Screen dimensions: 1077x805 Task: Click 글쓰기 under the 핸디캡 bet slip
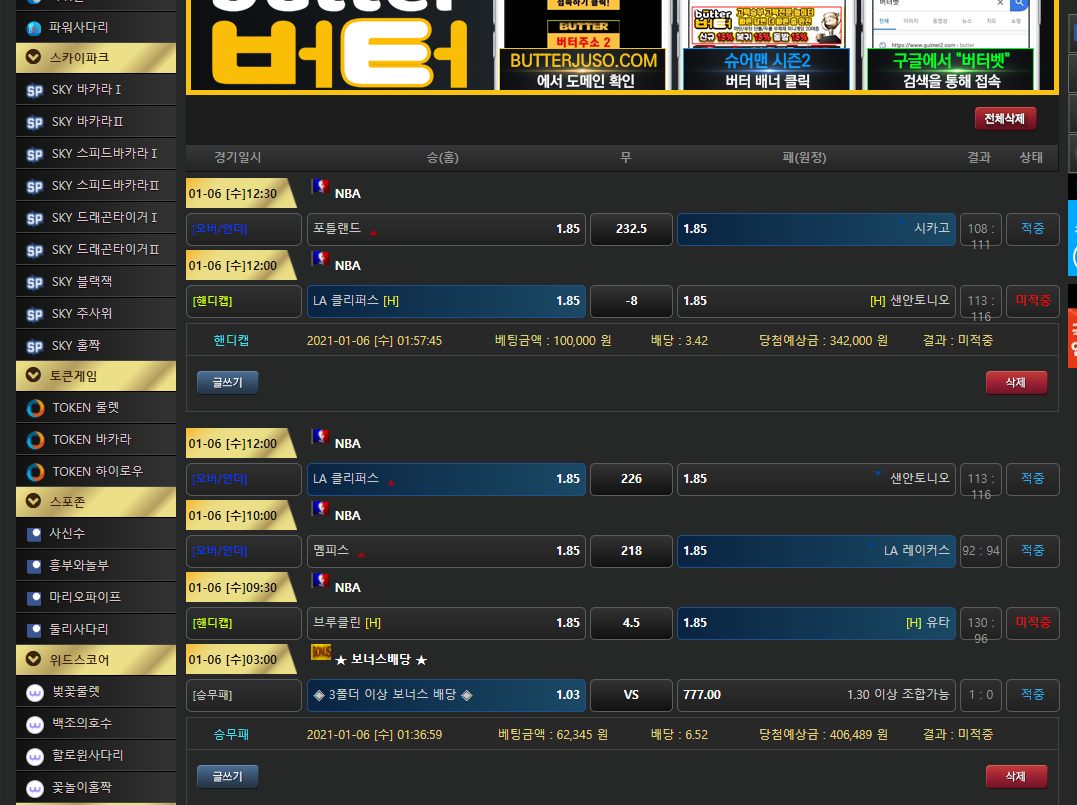click(227, 382)
